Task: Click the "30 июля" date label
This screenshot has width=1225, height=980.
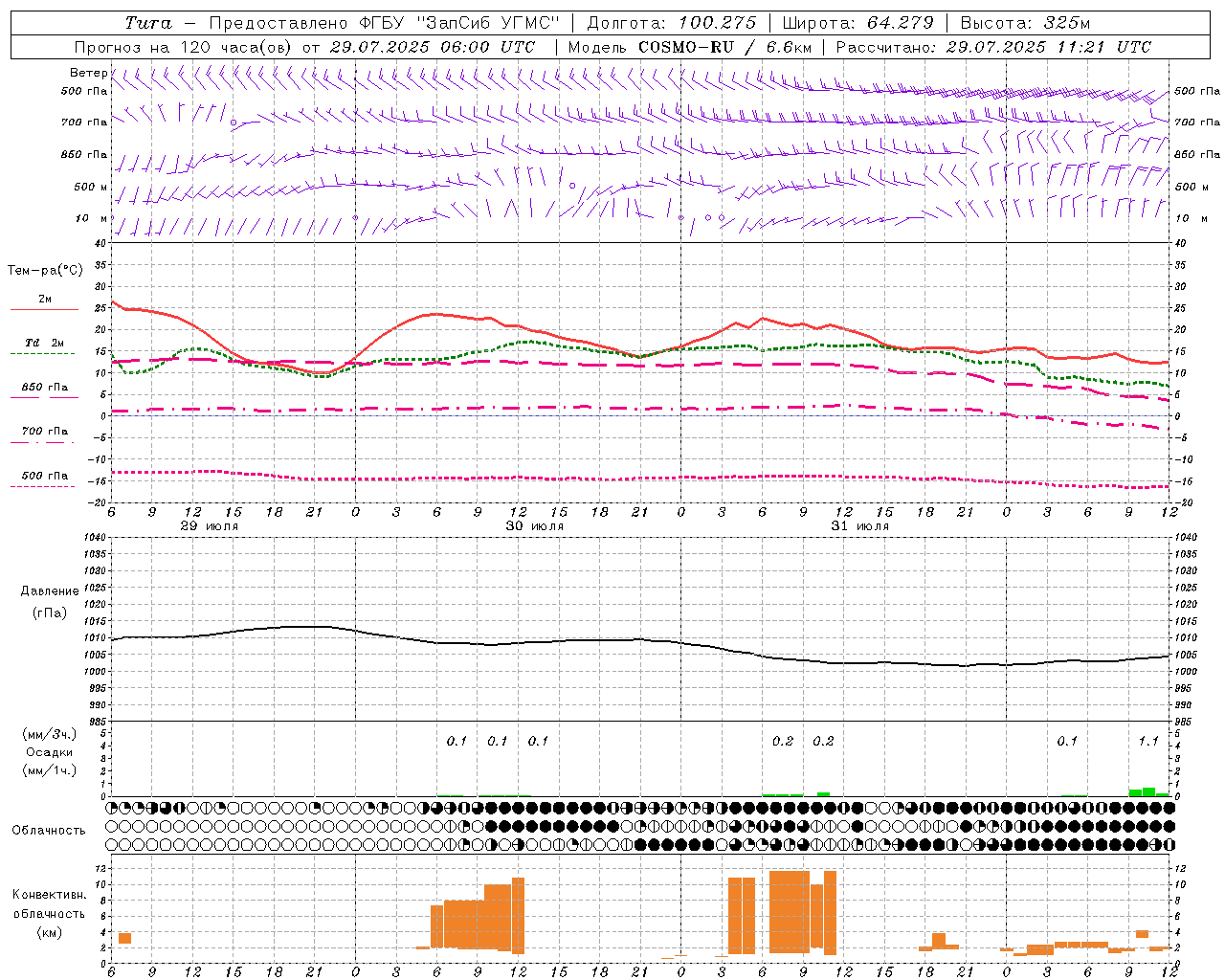Action: click(x=534, y=526)
